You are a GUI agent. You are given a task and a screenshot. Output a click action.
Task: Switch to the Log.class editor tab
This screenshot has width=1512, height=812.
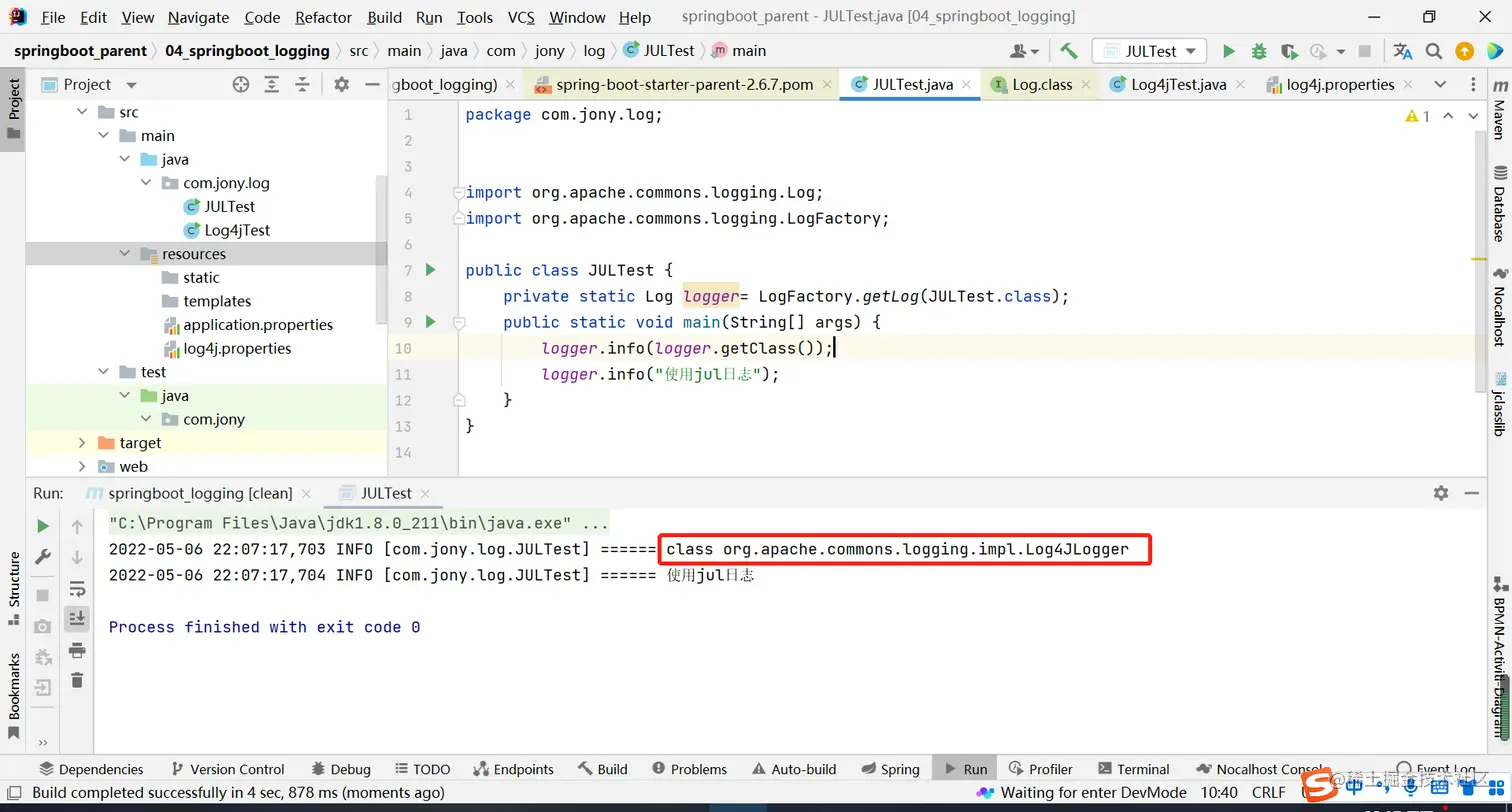click(x=1042, y=85)
